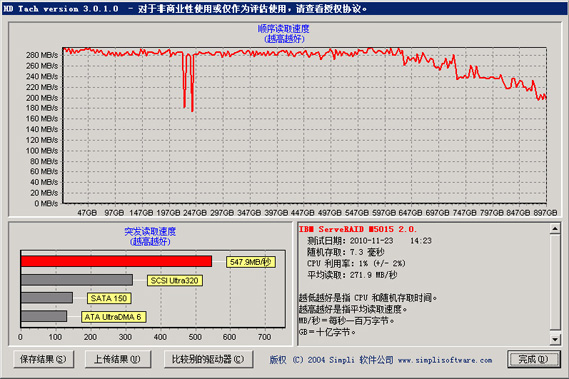Select the red 547.9MB/秒 burst speed bar
Screen dimensions: 569x379
116,261
